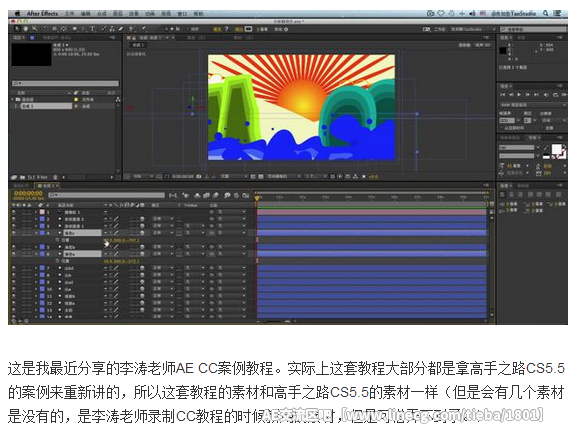Enable frame blending for timeline

(206, 195)
